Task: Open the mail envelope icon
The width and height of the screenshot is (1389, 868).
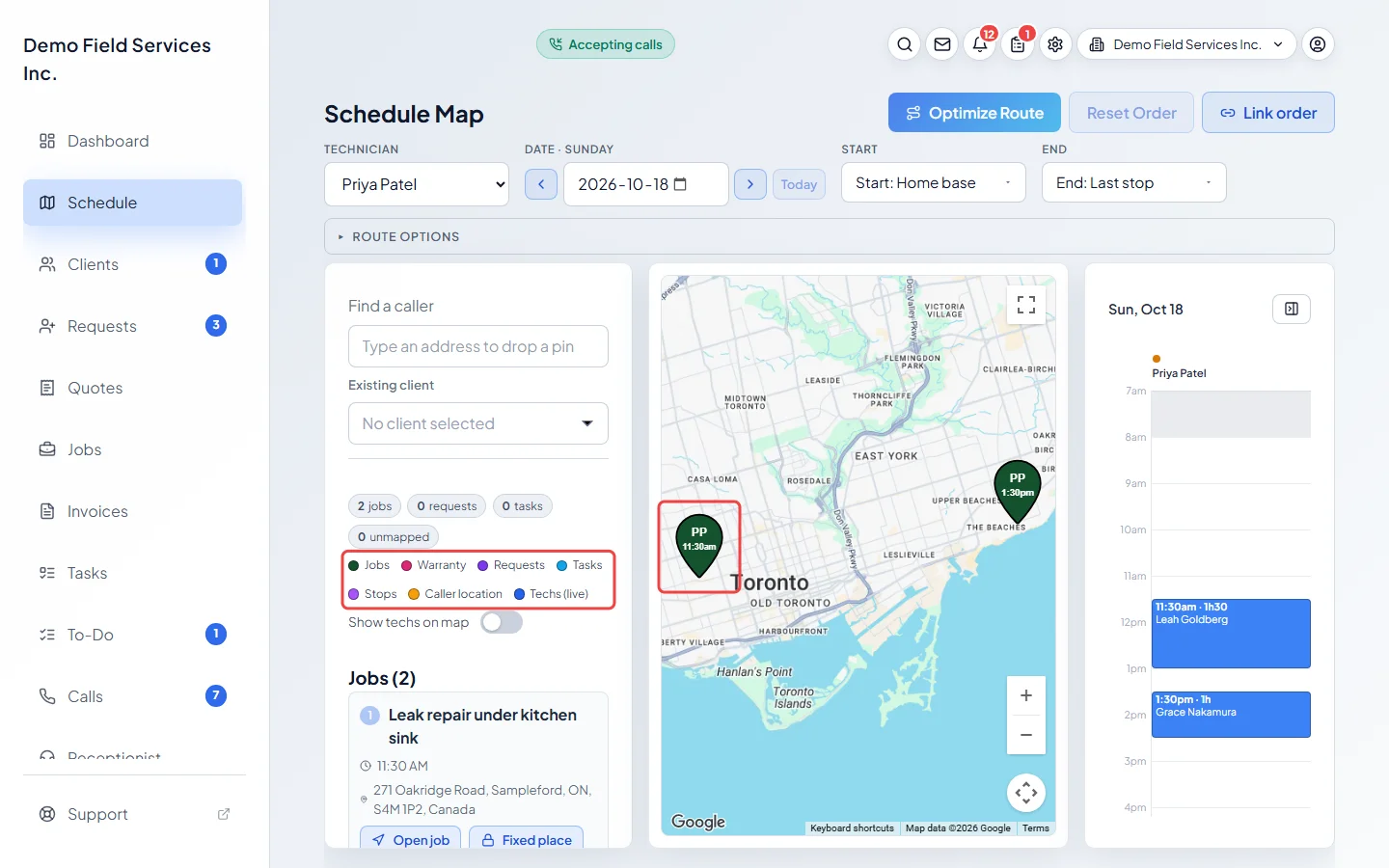Action: point(942,44)
